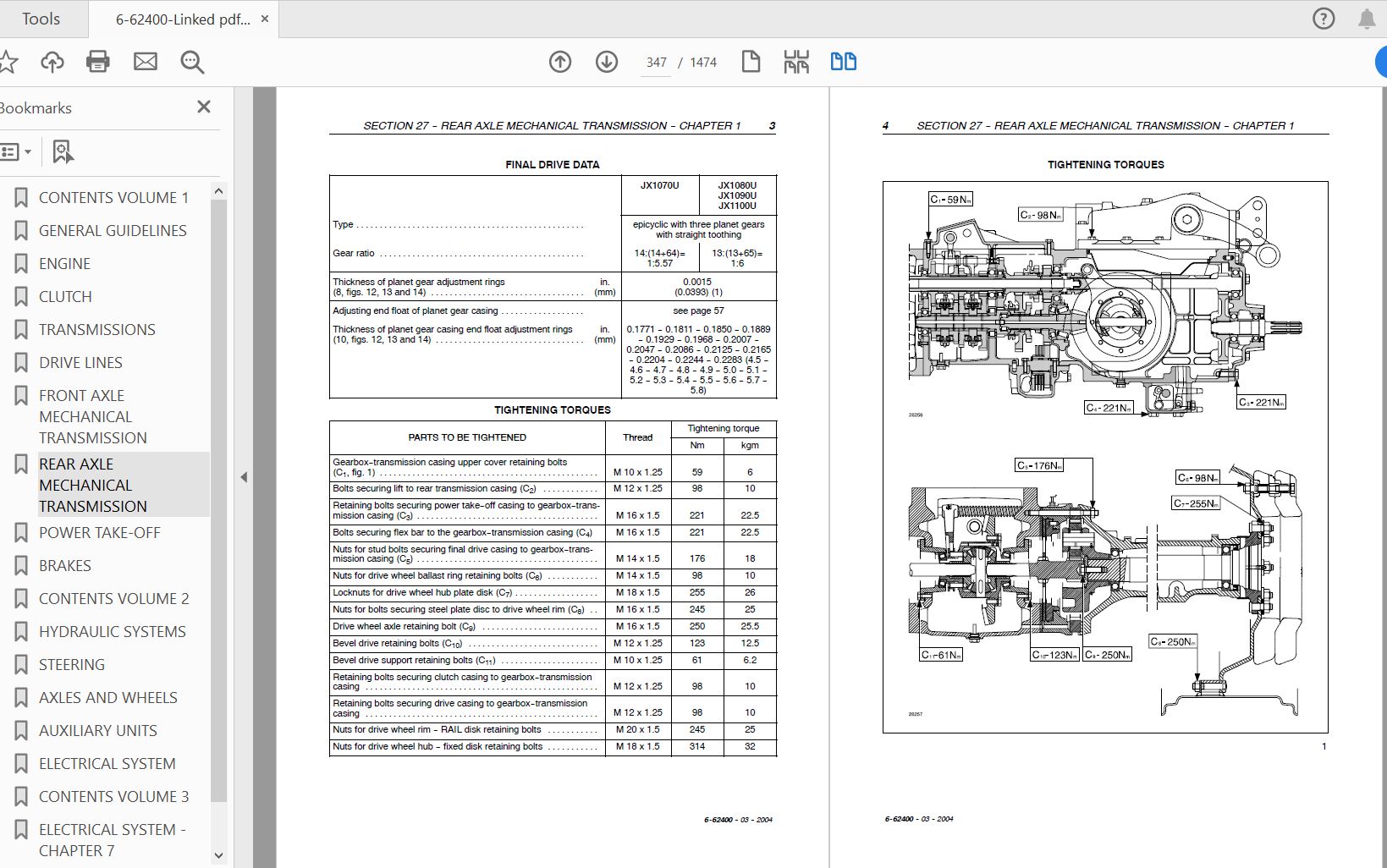Select the single page view icon

click(751, 61)
